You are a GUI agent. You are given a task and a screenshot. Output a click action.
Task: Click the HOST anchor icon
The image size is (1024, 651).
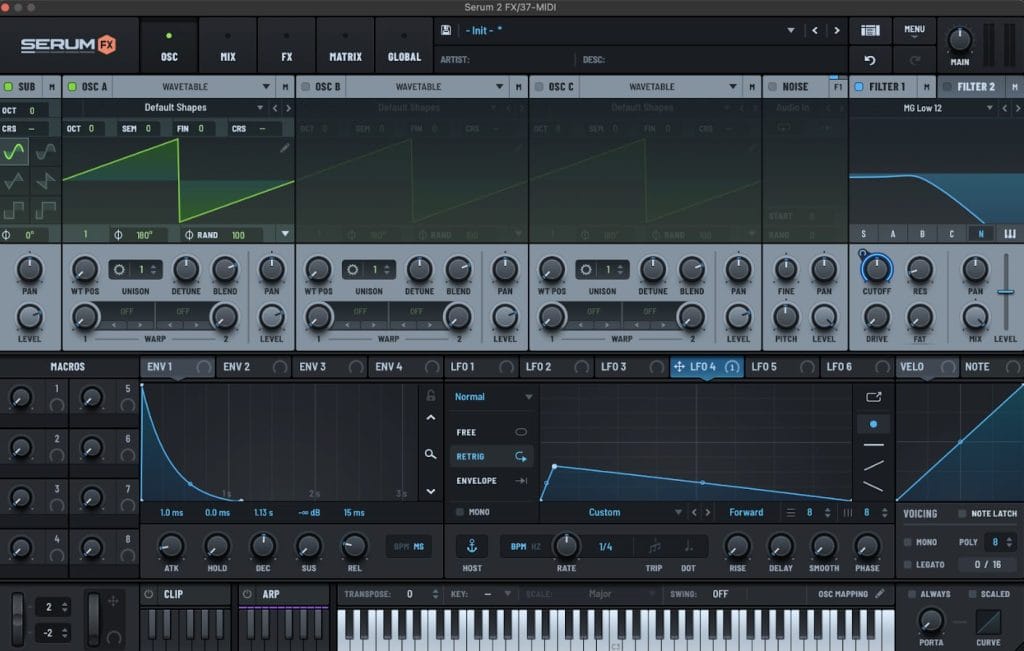click(472, 545)
